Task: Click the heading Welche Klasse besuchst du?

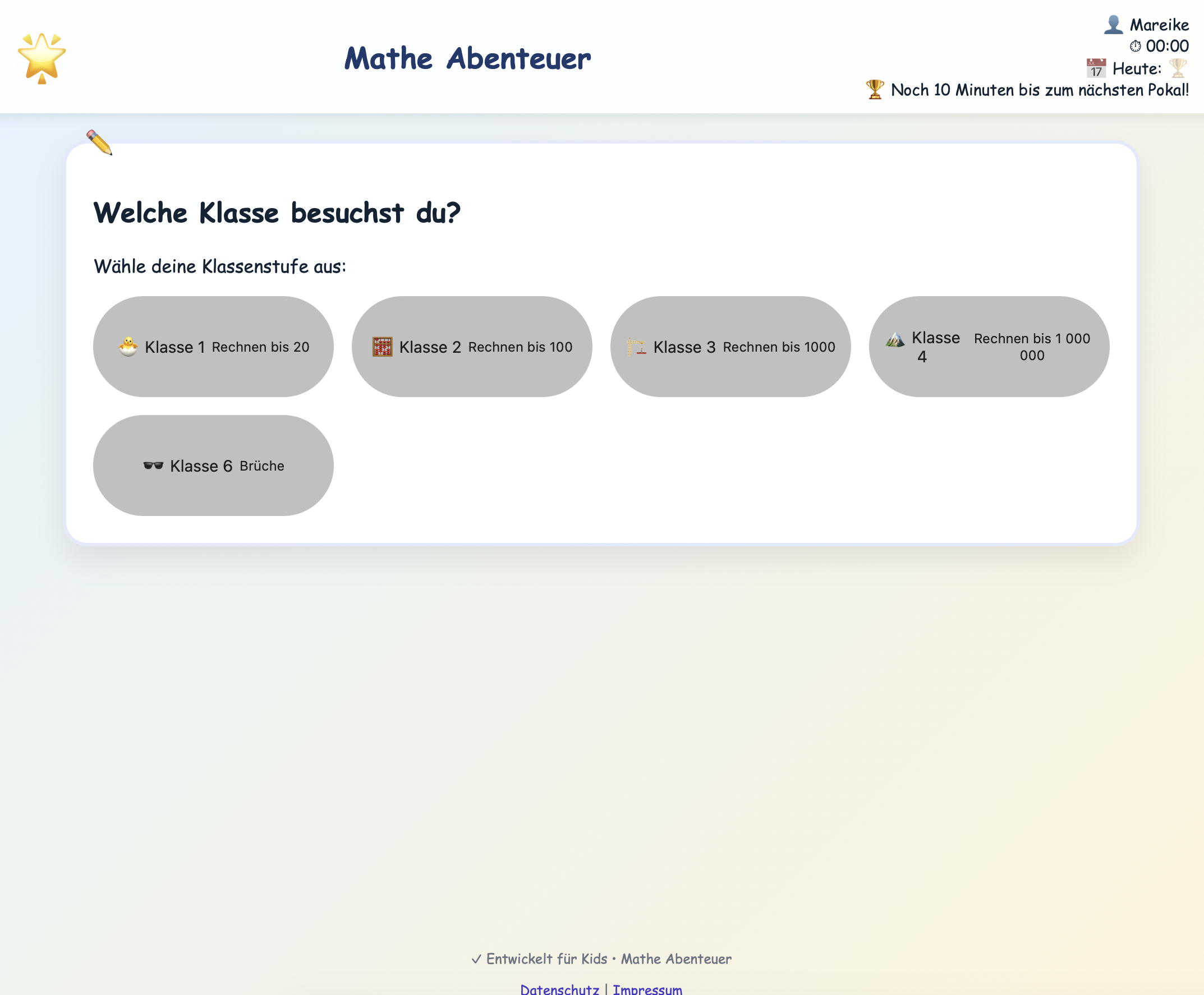Action: point(277,213)
